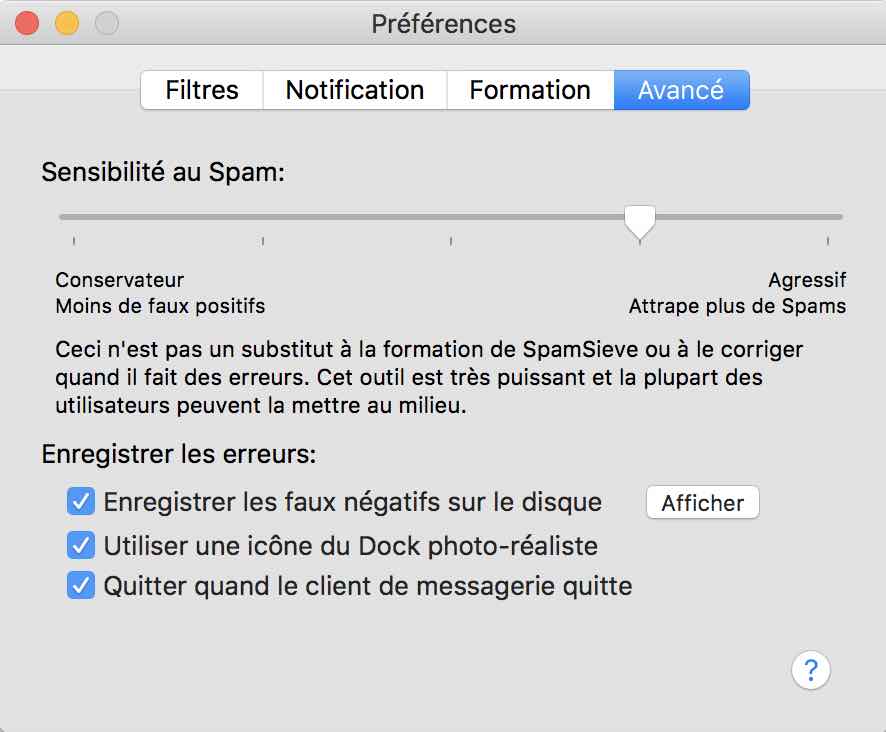Click the Afficher button
This screenshot has height=732, width=886.
point(702,502)
